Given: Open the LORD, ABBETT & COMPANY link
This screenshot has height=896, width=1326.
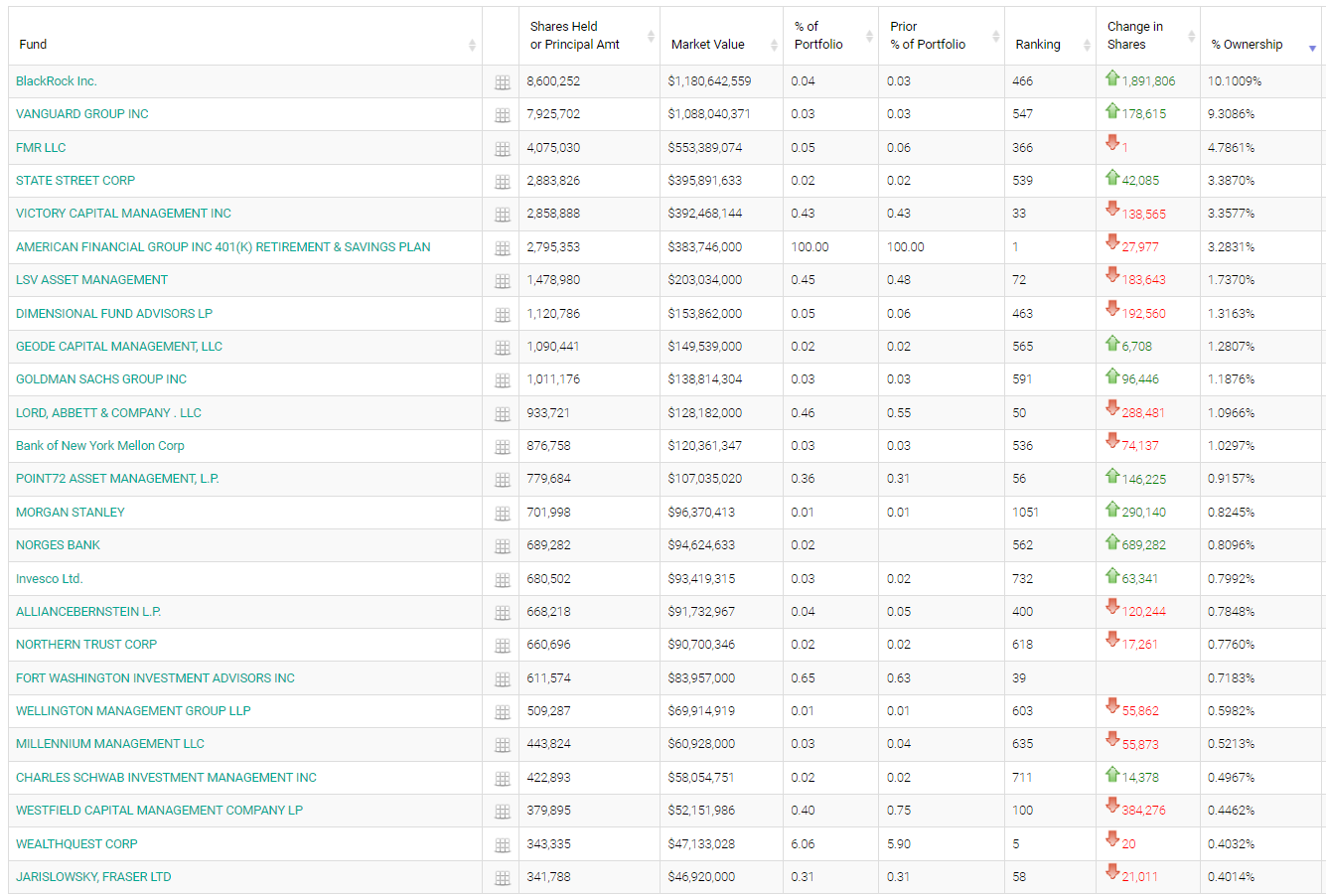Looking at the screenshot, I should click(x=108, y=413).
